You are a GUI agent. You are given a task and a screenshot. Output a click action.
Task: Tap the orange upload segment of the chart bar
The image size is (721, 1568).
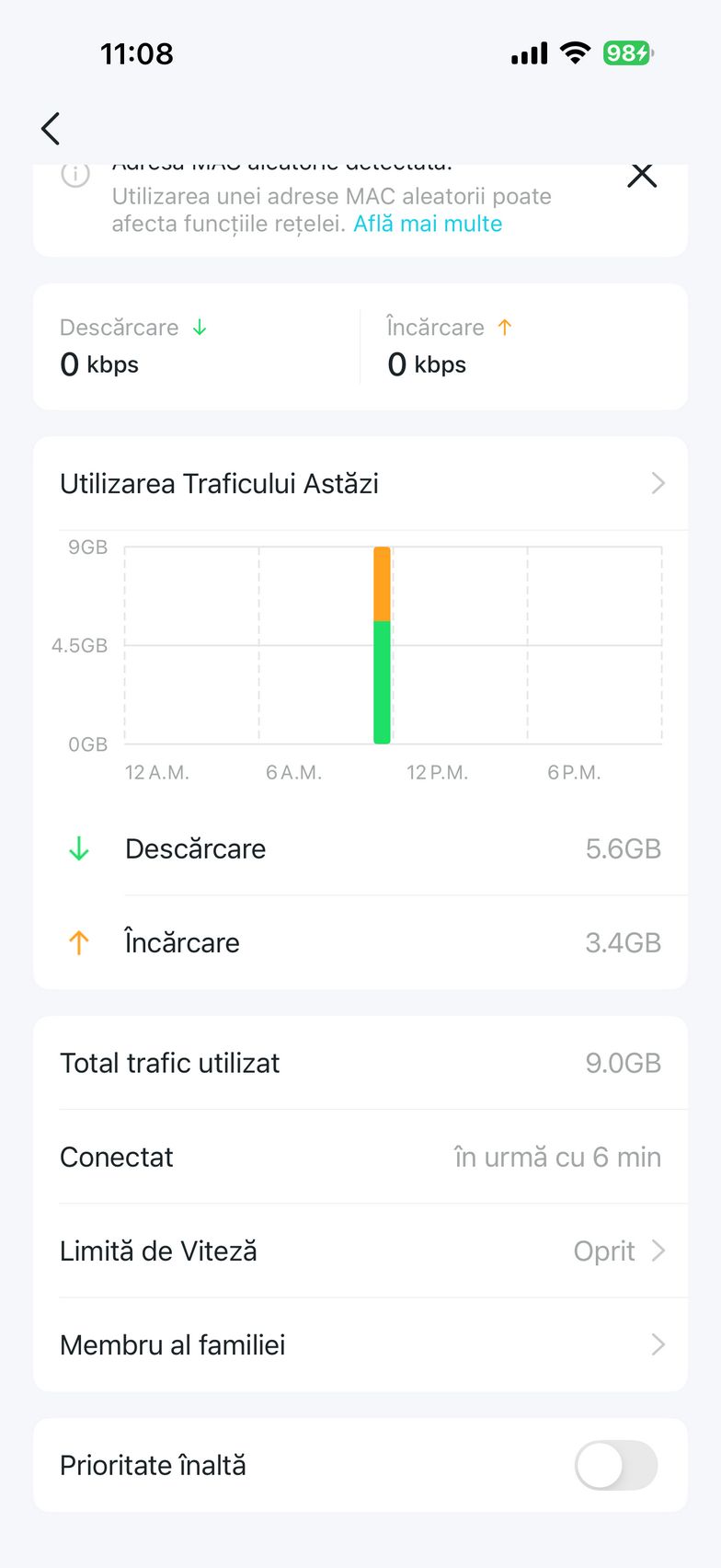pos(382,584)
